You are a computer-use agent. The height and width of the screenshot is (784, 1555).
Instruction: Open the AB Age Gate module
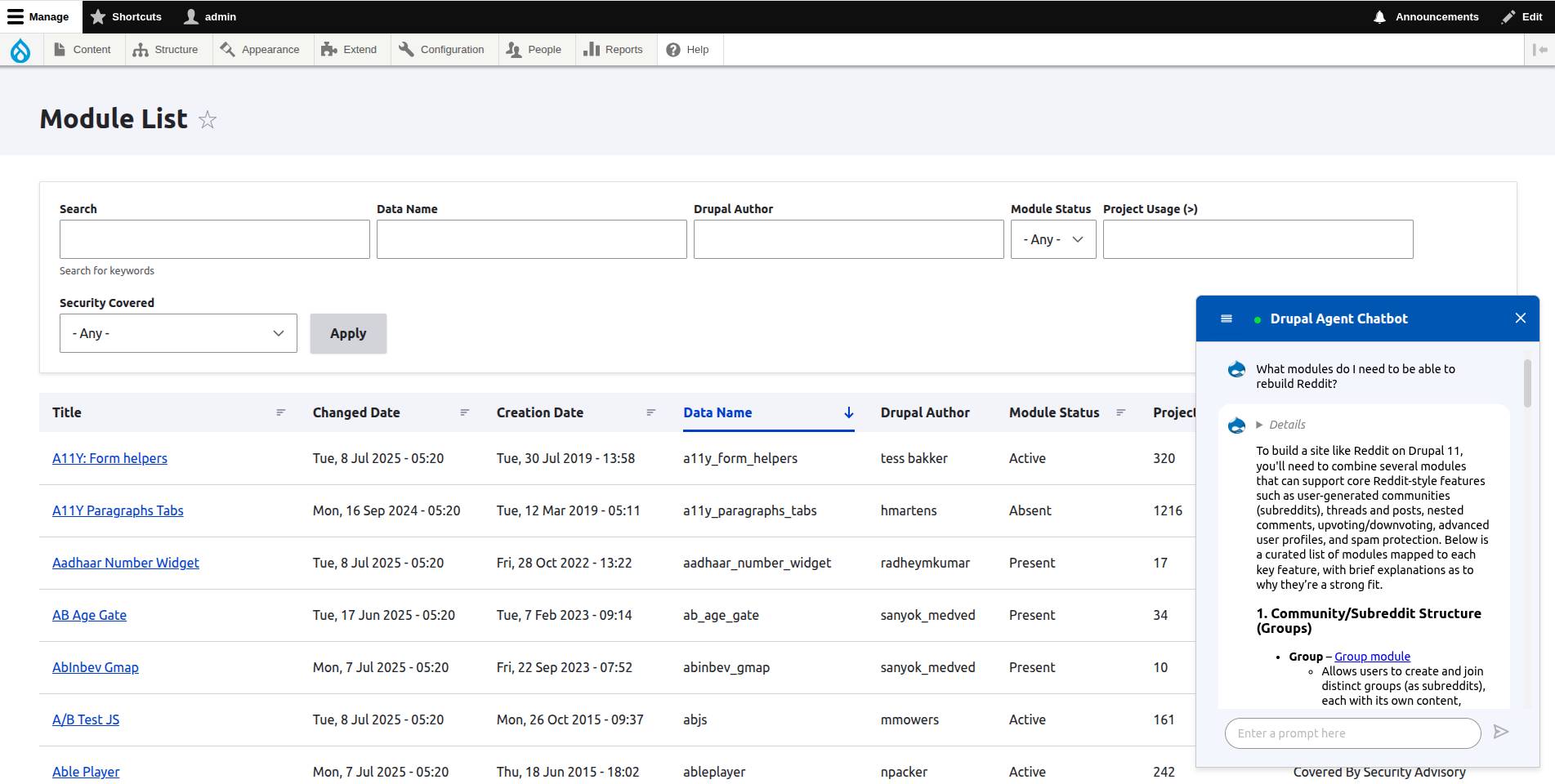pos(89,615)
